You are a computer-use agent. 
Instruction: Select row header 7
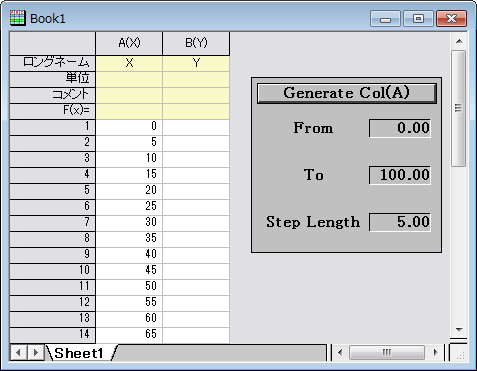tap(53, 223)
